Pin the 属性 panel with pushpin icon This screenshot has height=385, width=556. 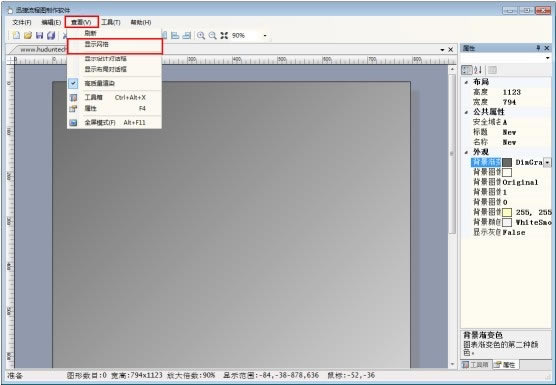(538, 48)
